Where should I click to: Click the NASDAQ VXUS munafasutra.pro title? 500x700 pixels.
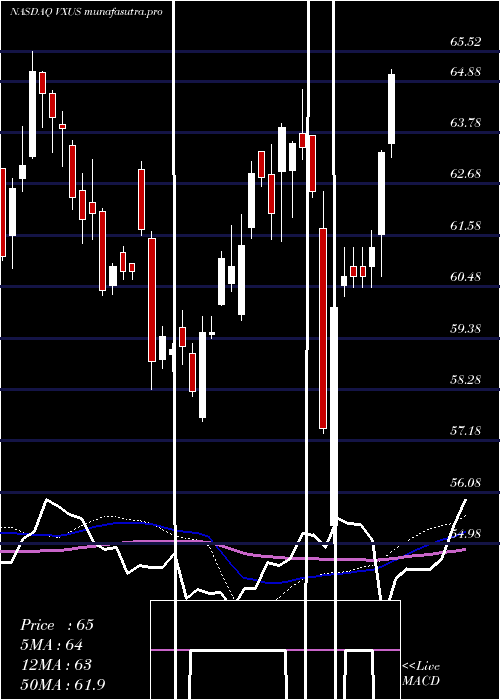(x=86, y=12)
